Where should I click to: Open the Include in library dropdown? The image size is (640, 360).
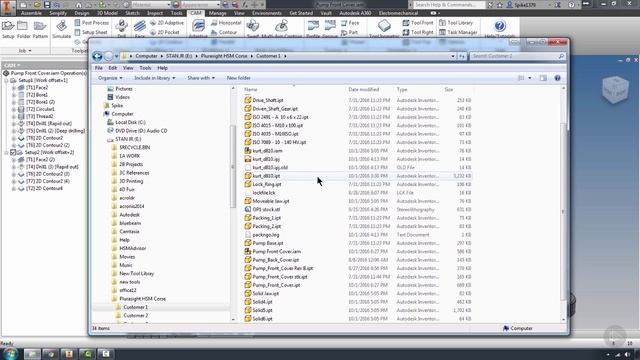point(154,78)
